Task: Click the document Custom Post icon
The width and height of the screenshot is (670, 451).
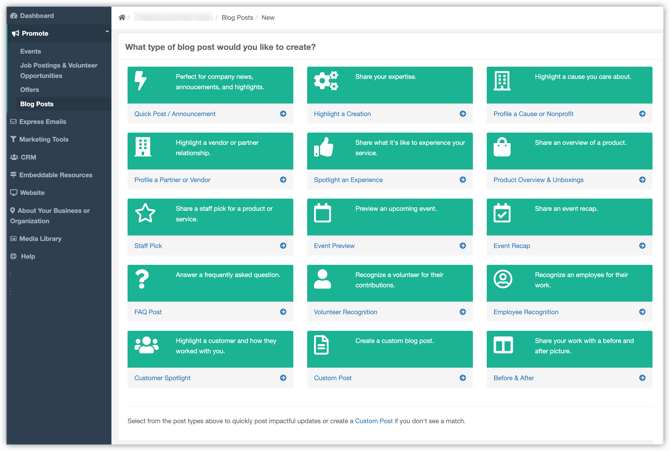Action: tap(322, 346)
